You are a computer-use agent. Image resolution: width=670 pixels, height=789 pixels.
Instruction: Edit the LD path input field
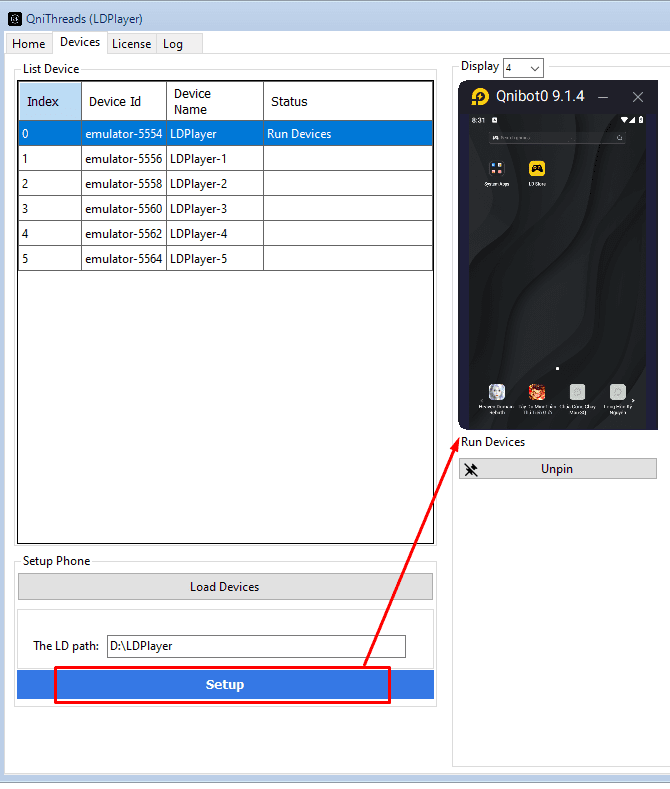coord(256,646)
